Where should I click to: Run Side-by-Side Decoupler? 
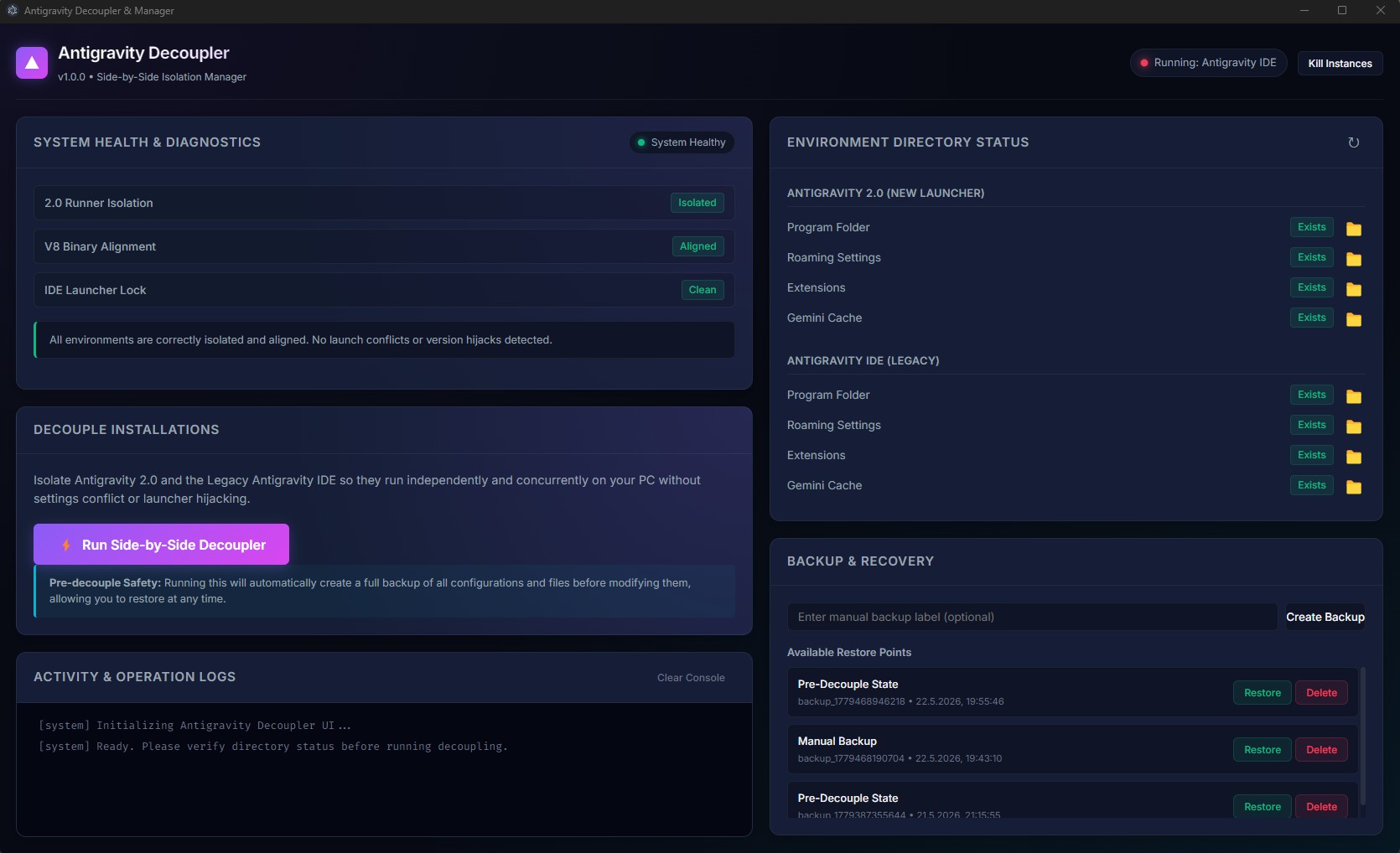tap(161, 545)
